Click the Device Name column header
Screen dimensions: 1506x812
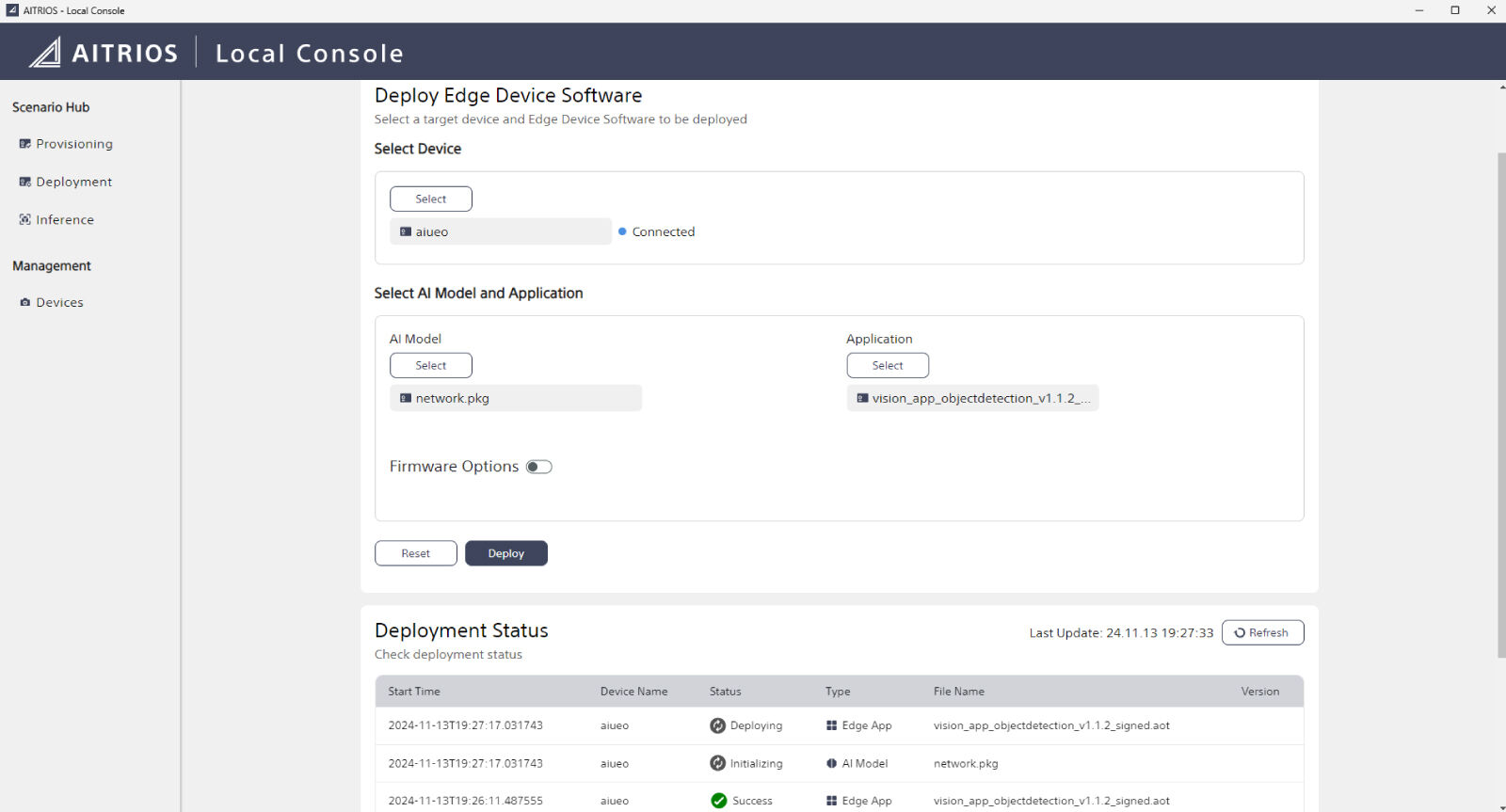pyautogui.click(x=634, y=692)
